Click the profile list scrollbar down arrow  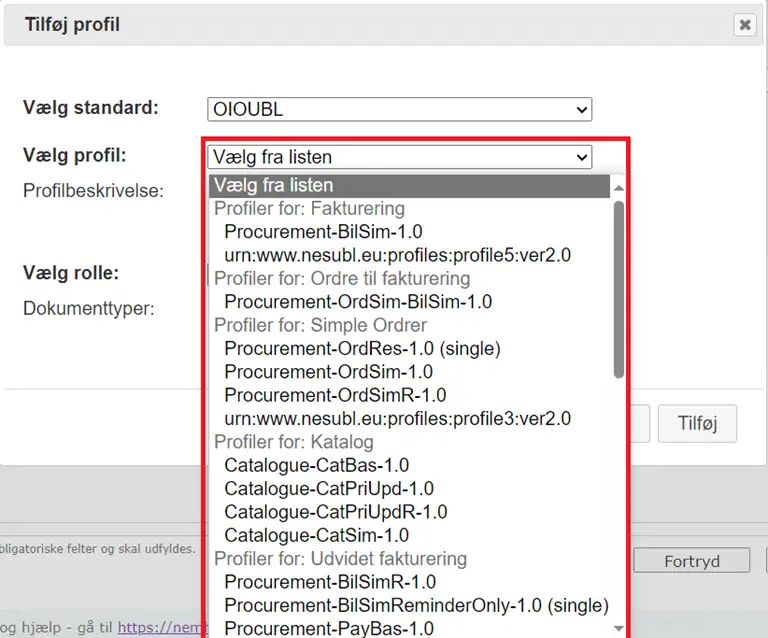click(618, 628)
